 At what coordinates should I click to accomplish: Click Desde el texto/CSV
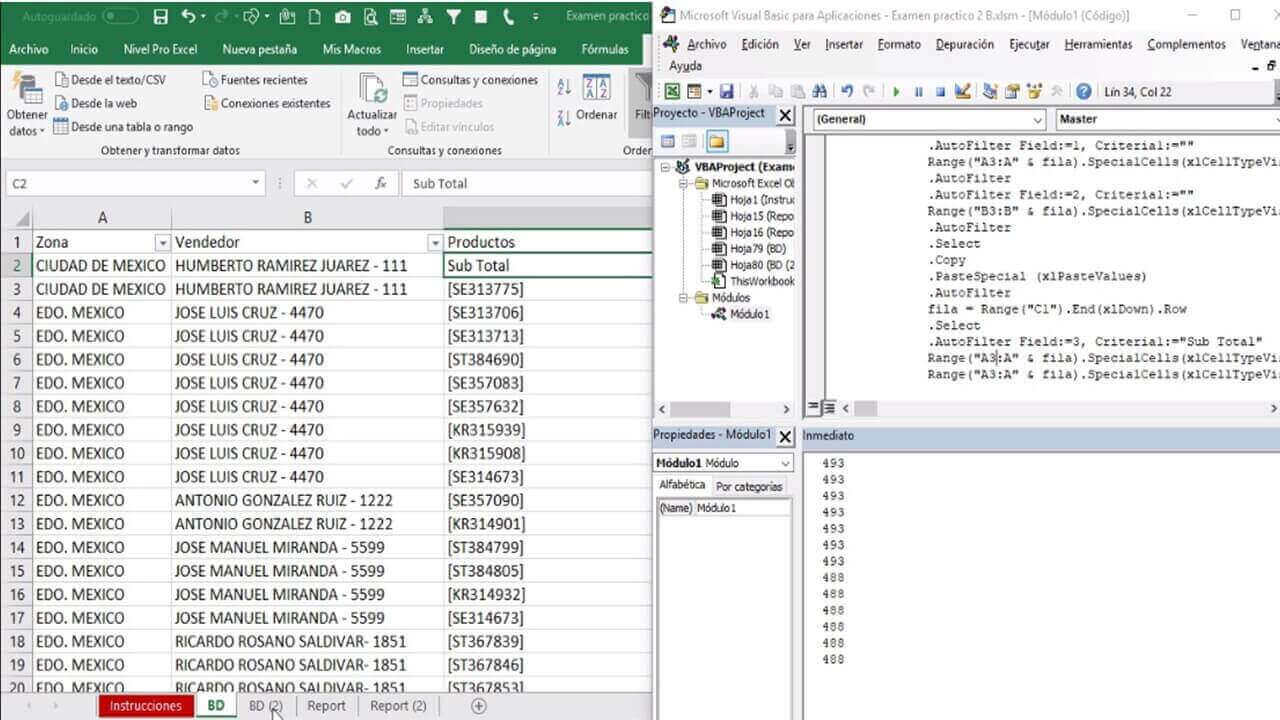tap(111, 80)
